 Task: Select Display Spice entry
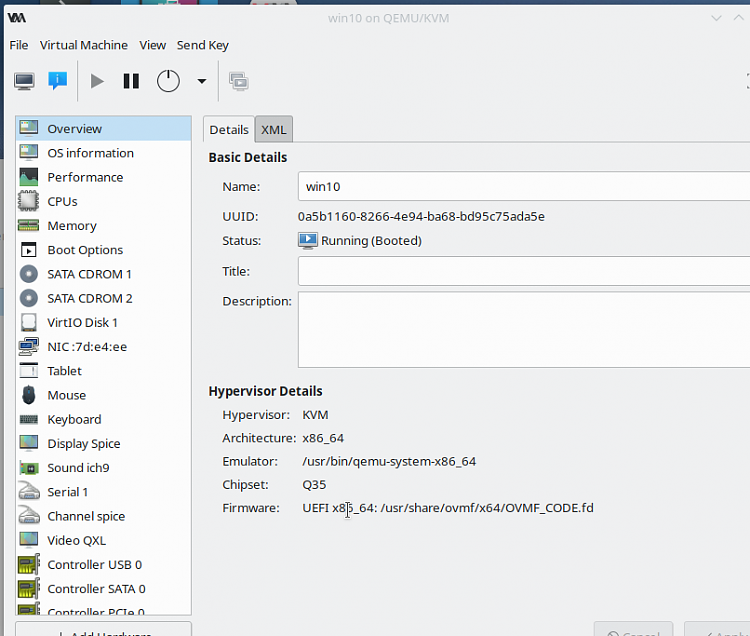[103, 444]
